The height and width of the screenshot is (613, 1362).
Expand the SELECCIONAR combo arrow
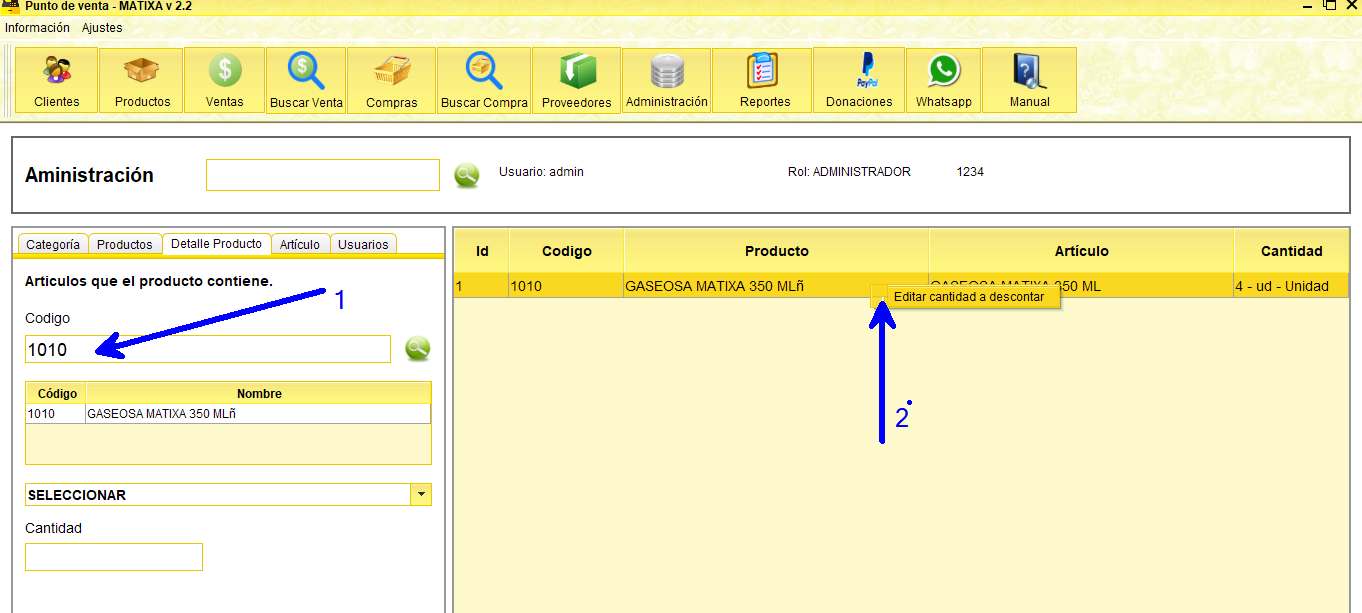point(422,494)
